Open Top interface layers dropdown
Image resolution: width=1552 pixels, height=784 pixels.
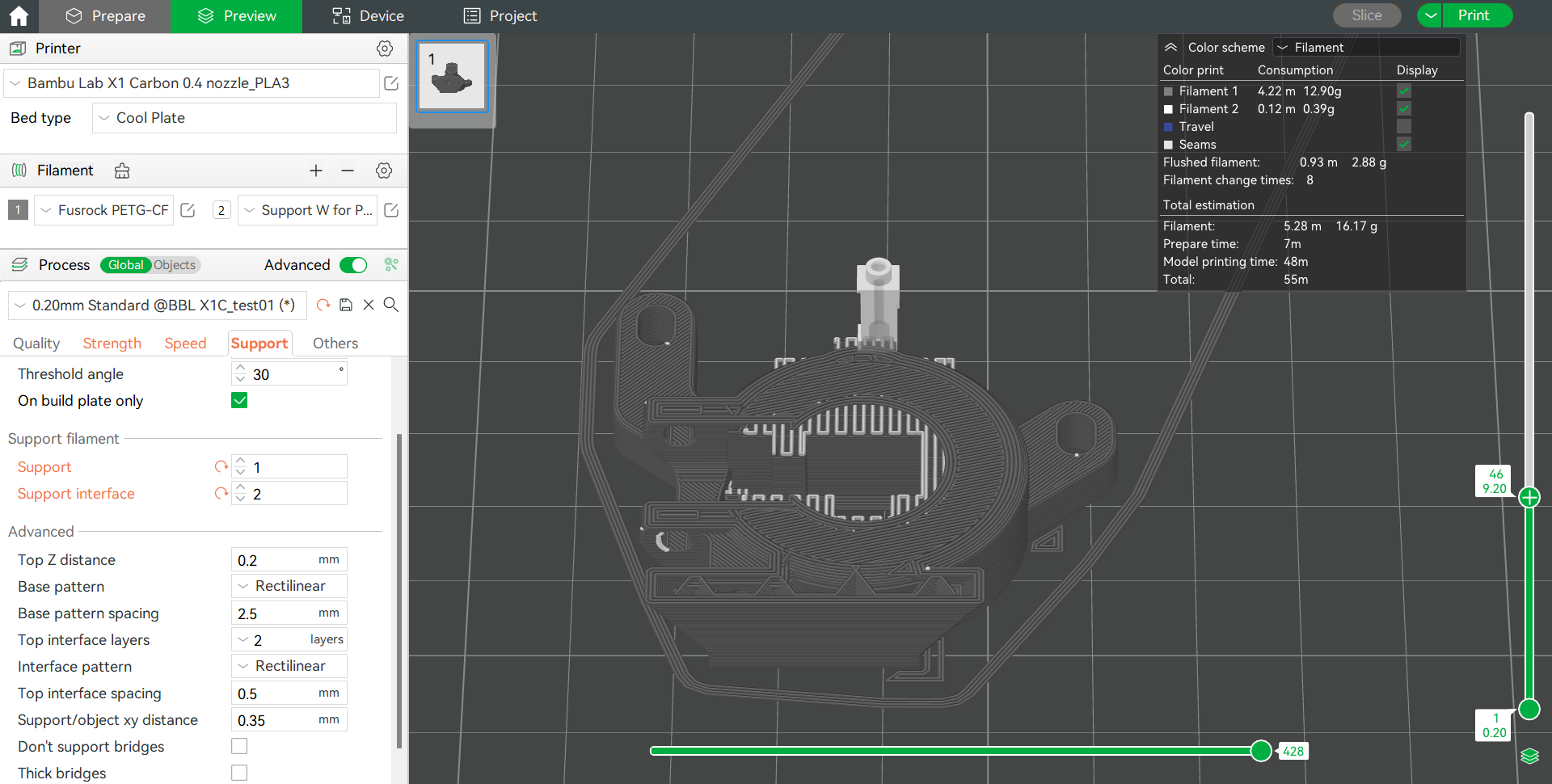289,639
